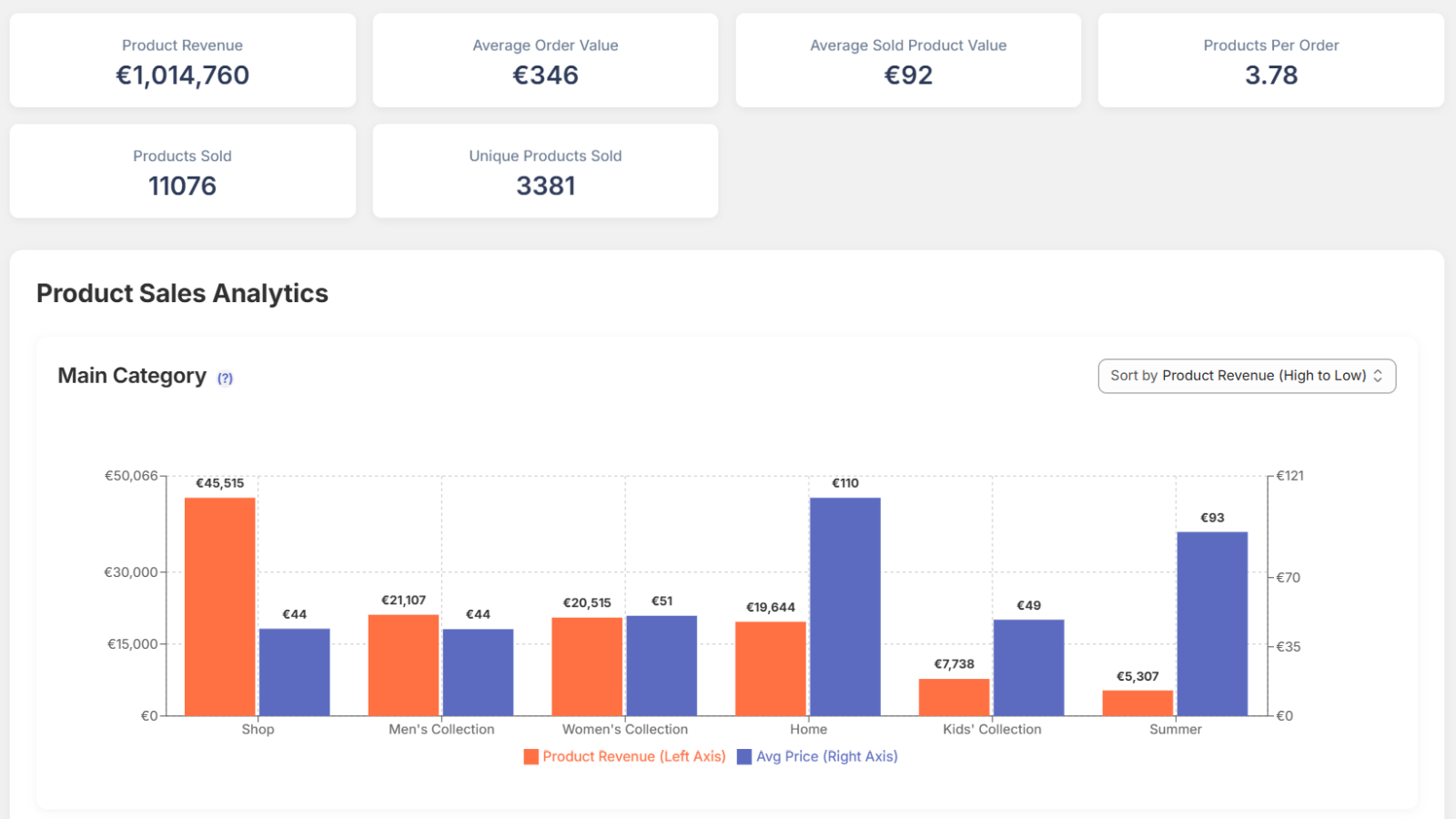This screenshot has width=1456, height=819.
Task: Select the Unique Products Sold card
Action: pos(545,171)
